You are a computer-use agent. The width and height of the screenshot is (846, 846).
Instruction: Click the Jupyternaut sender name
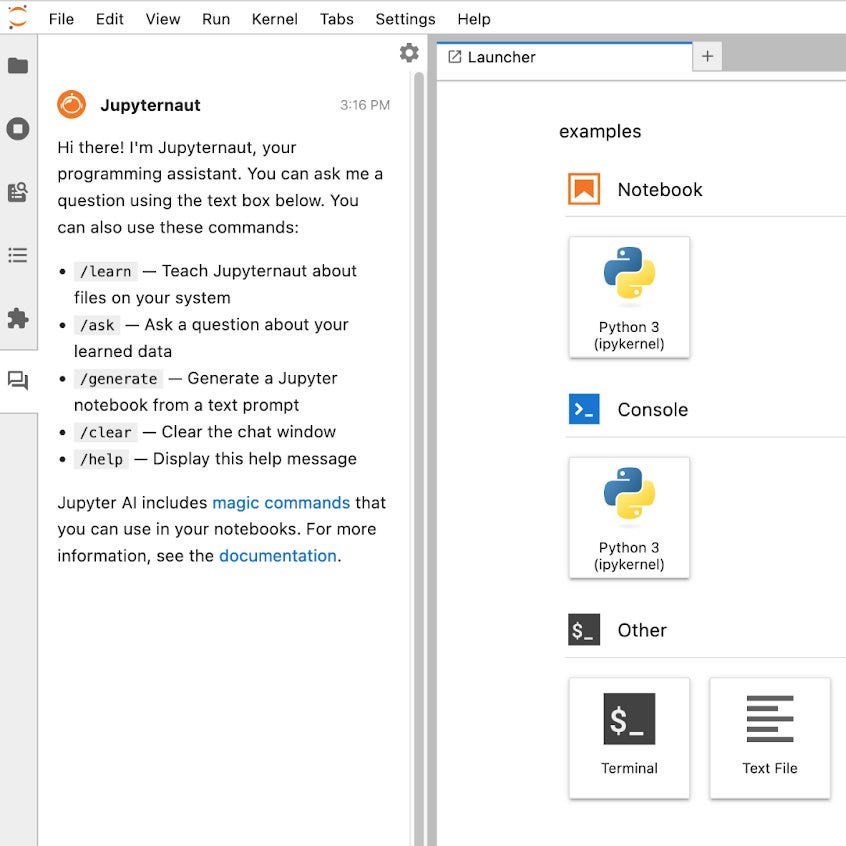coord(150,105)
